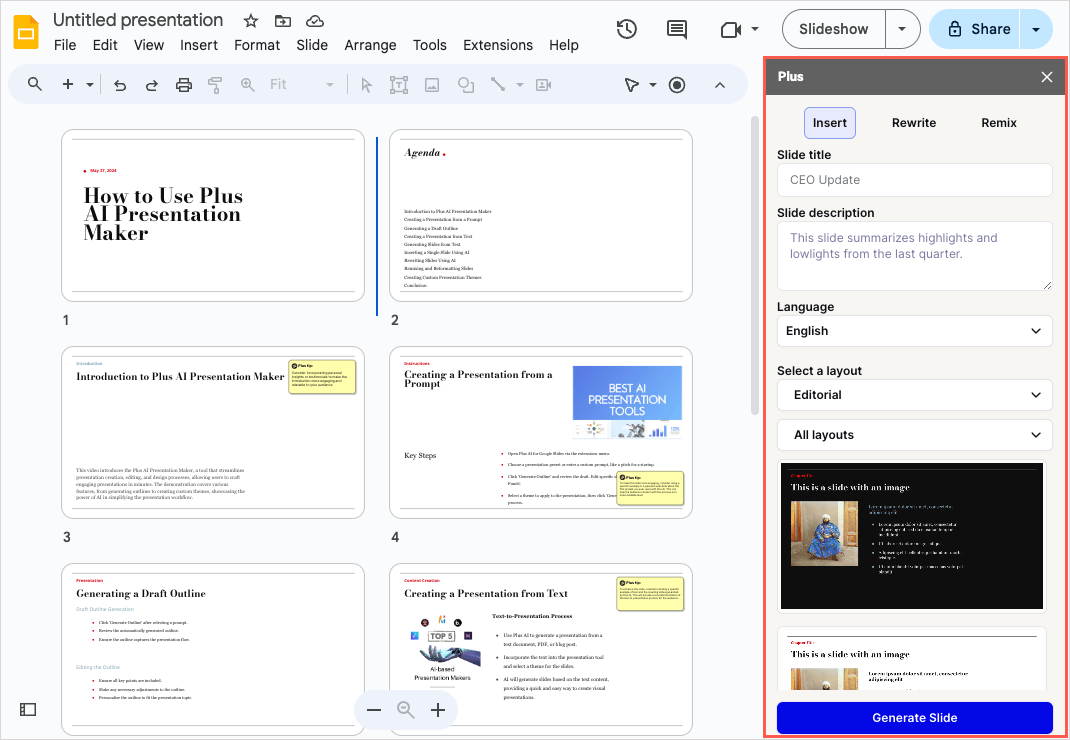Insert video icon in toolbar
The image size is (1070, 740).
(544, 85)
